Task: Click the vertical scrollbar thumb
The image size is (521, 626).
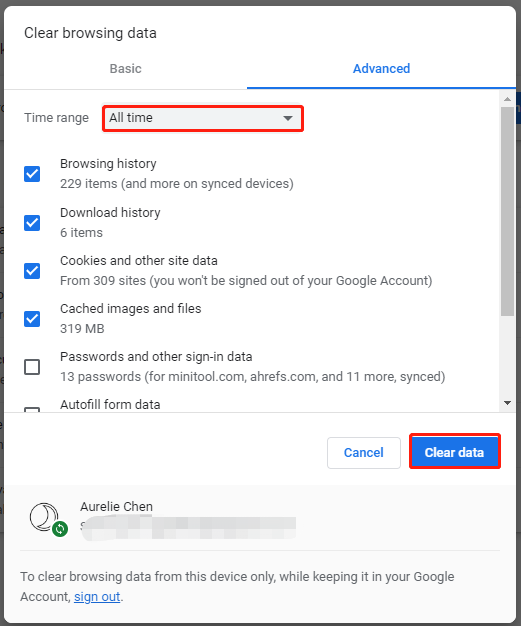Action: [507, 212]
